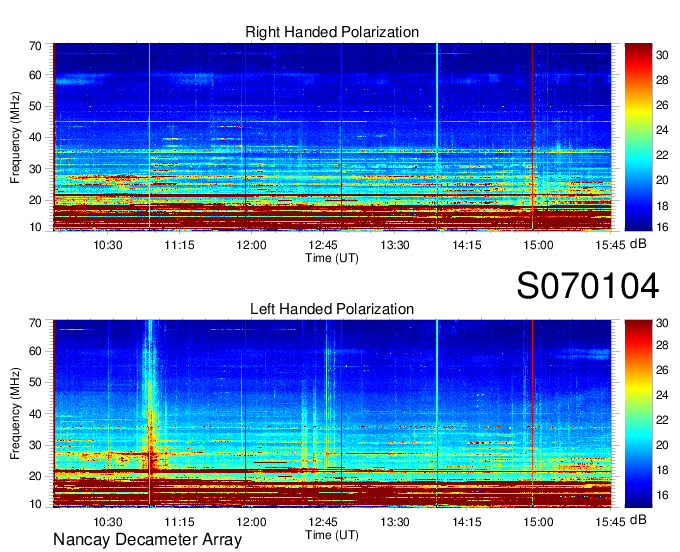Click the 30 MHz tick on the top plot
The height and width of the screenshot is (552, 680).
(x=35, y=169)
